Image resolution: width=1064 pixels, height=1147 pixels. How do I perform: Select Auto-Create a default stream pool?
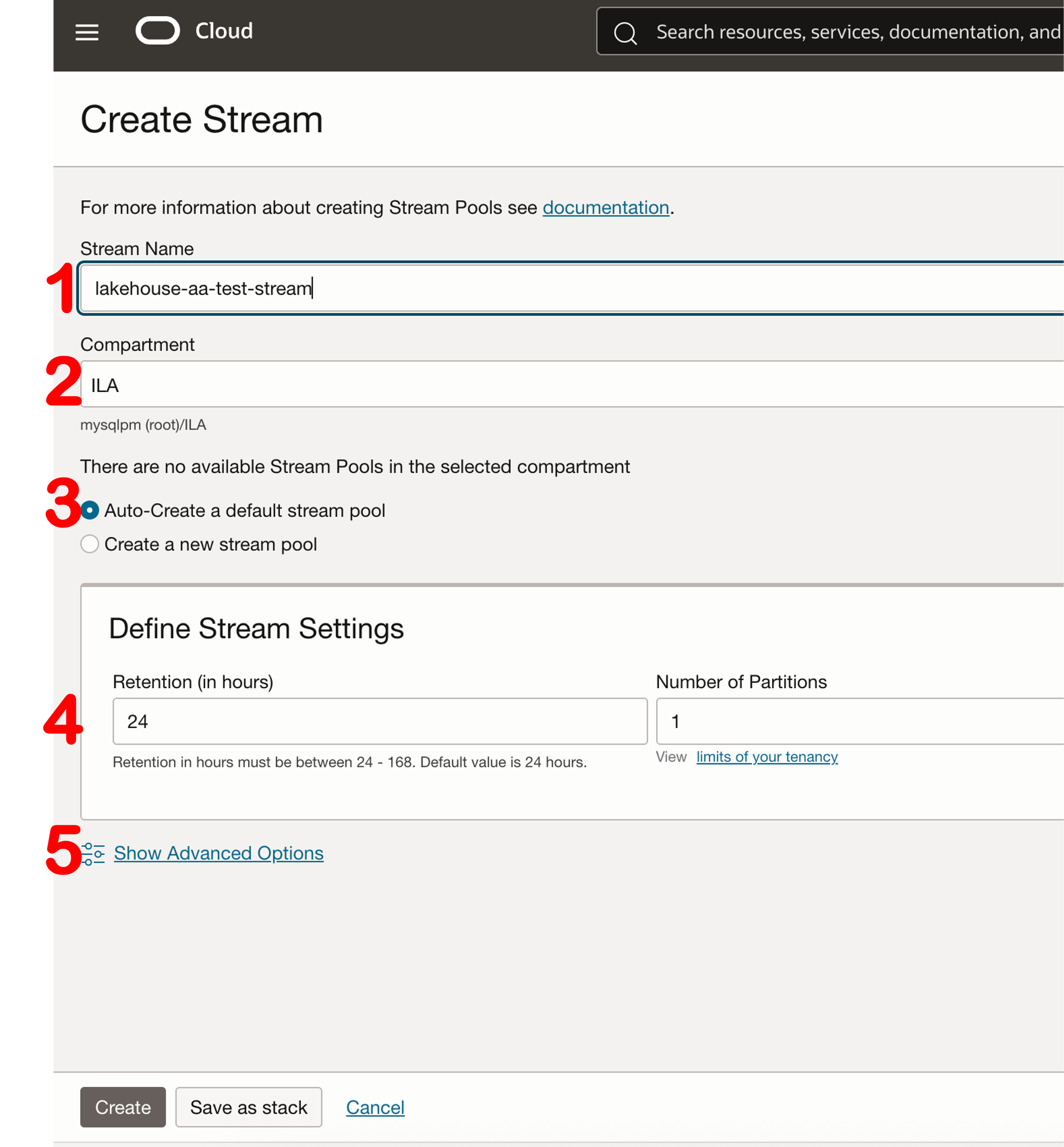[x=90, y=510]
